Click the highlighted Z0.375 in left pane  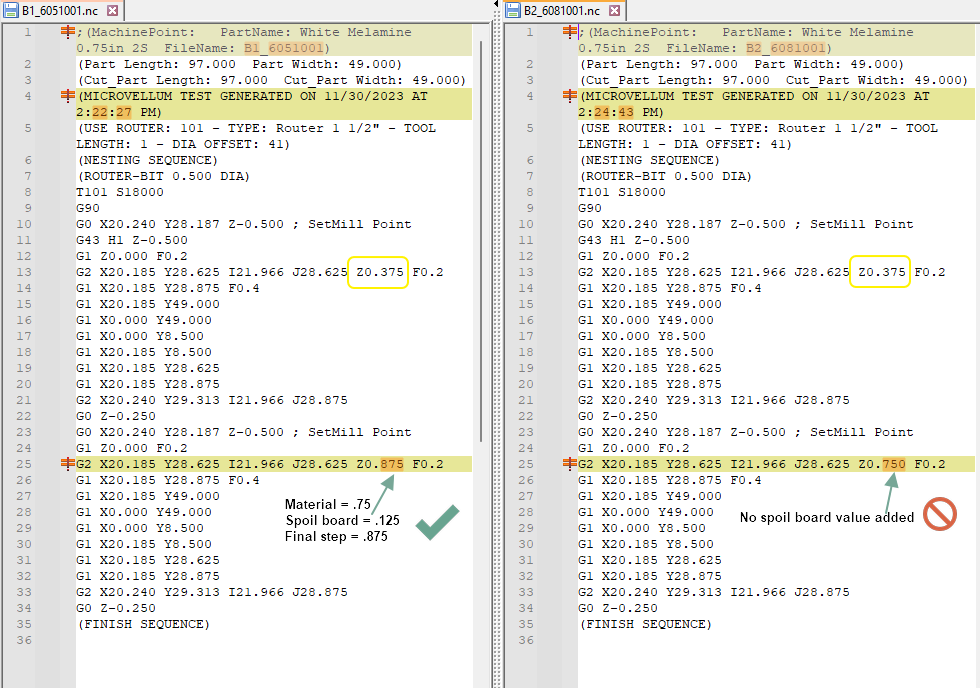pyautogui.click(x=378, y=272)
